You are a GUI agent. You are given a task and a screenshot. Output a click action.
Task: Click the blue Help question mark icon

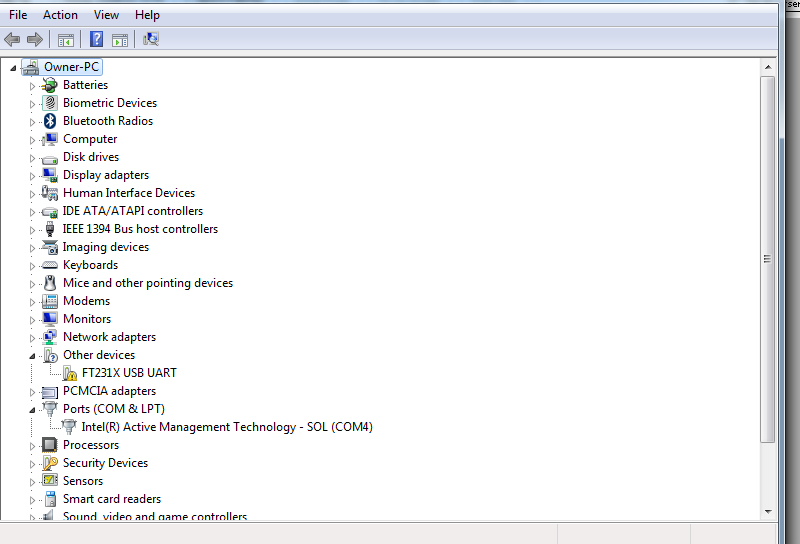(x=97, y=40)
